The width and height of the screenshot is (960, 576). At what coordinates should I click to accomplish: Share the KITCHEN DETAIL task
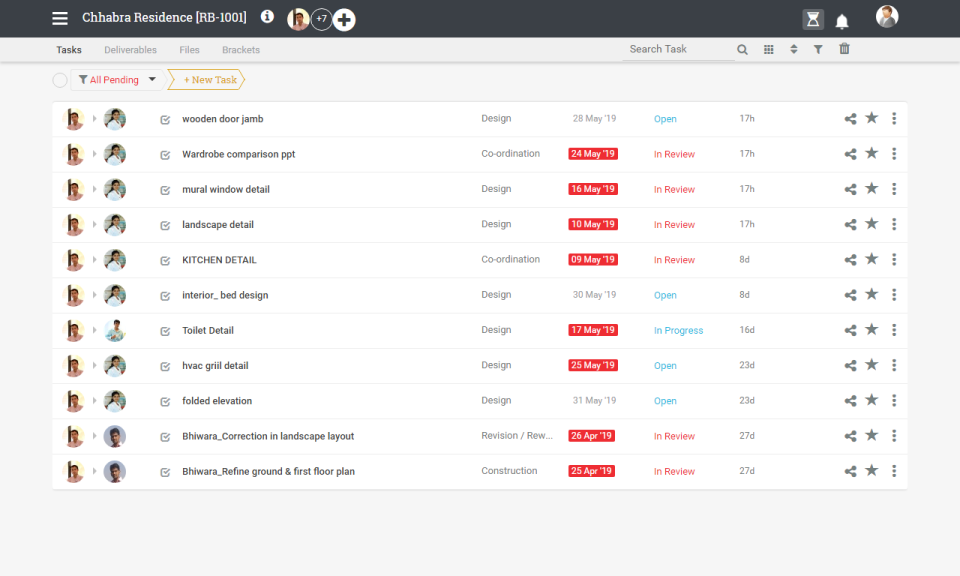[850, 259]
